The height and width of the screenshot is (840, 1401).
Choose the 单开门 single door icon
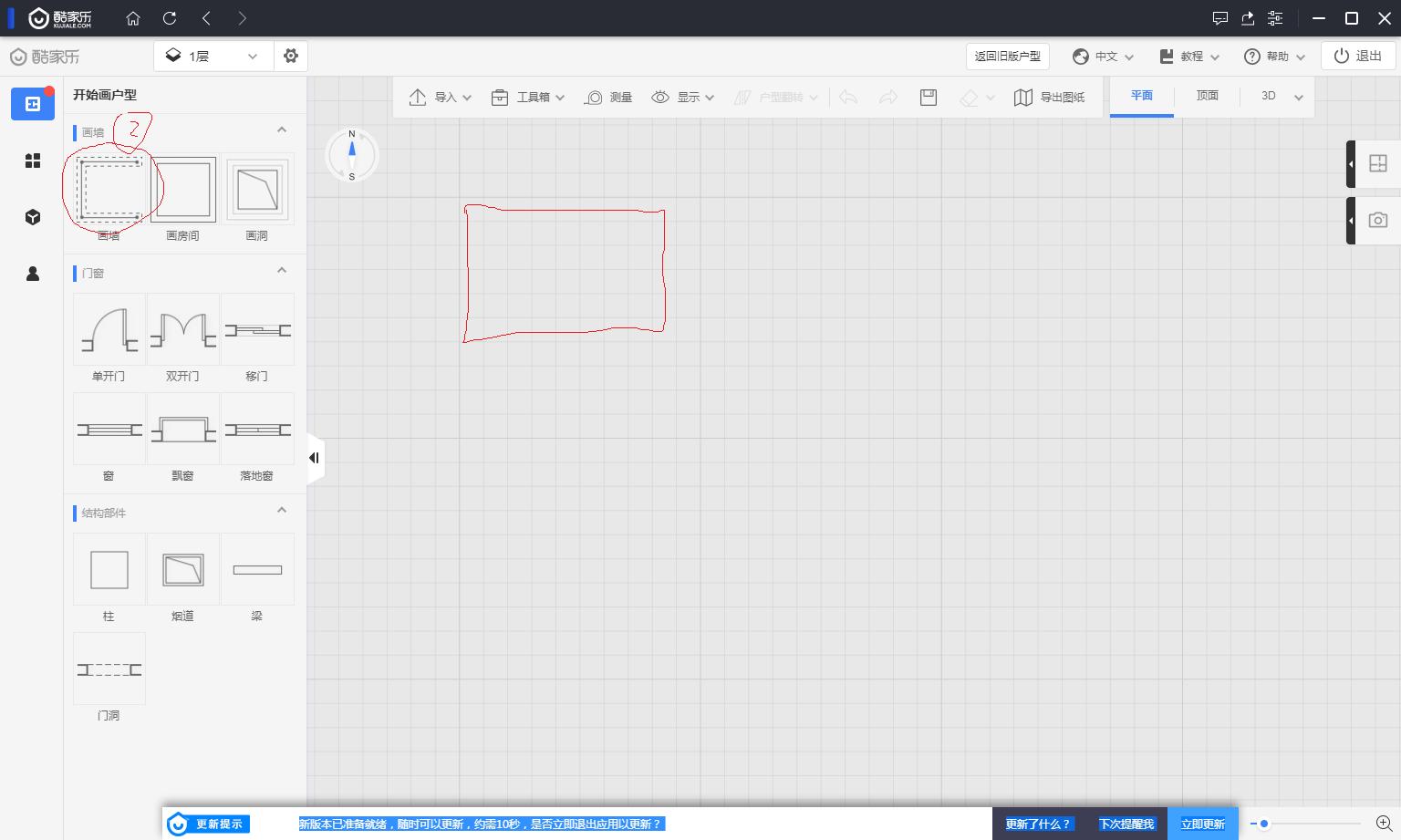click(x=109, y=330)
